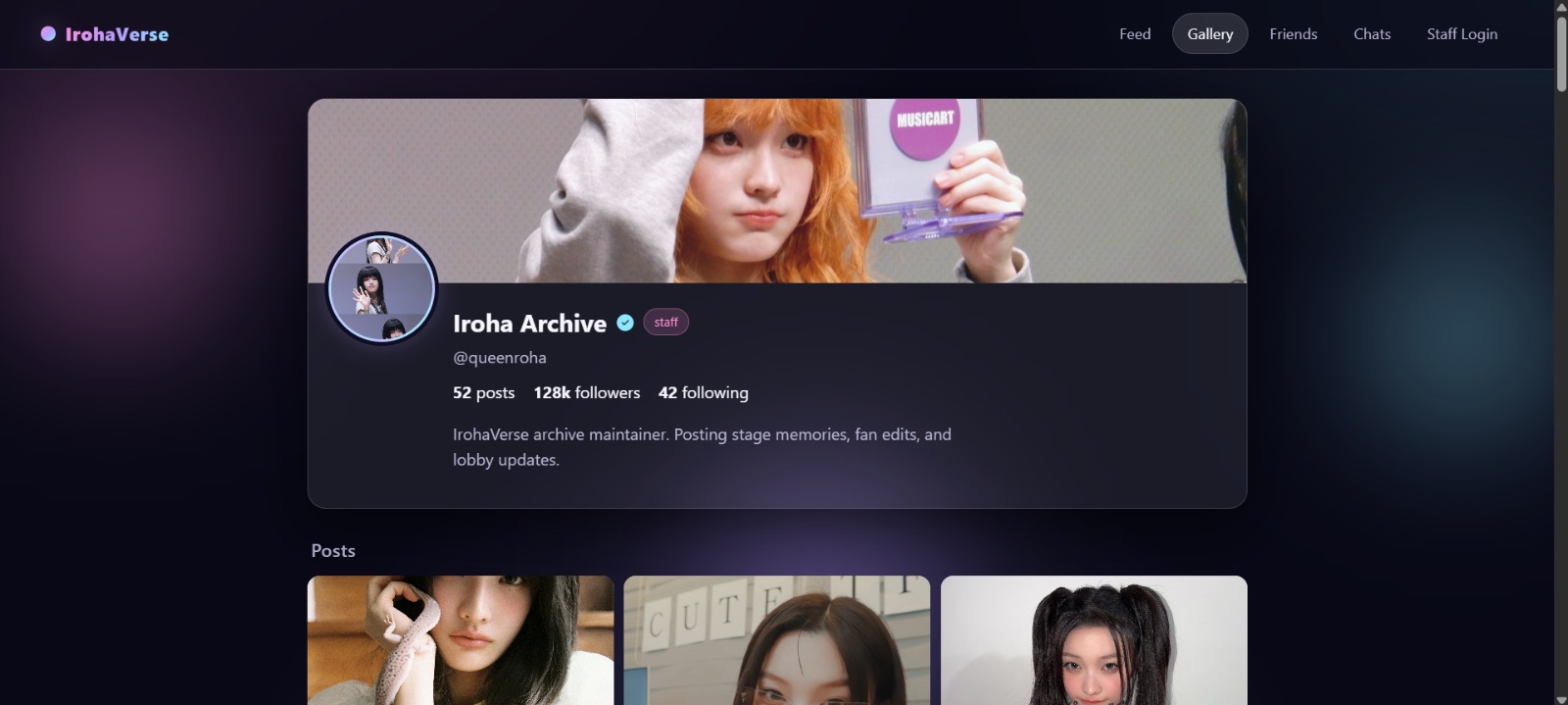This screenshot has width=1568, height=705.
Task: Open the Friends section
Action: 1294,33
